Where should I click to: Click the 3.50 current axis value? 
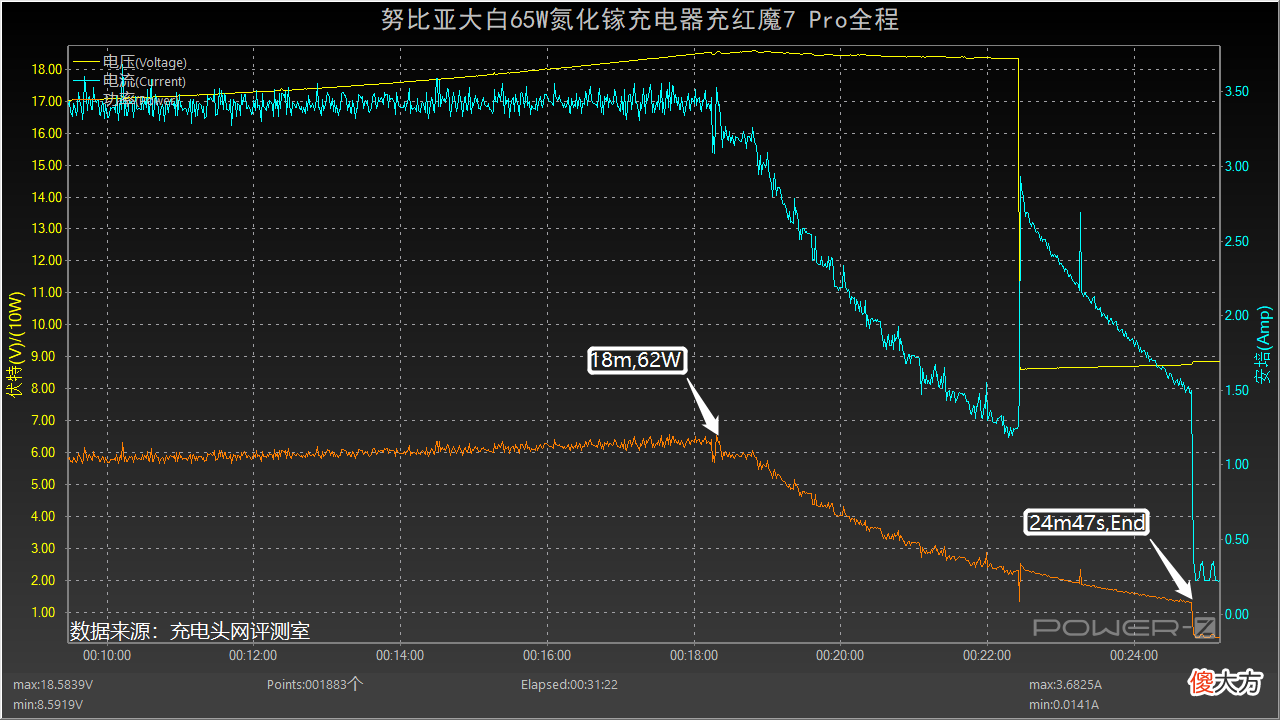click(1236, 91)
